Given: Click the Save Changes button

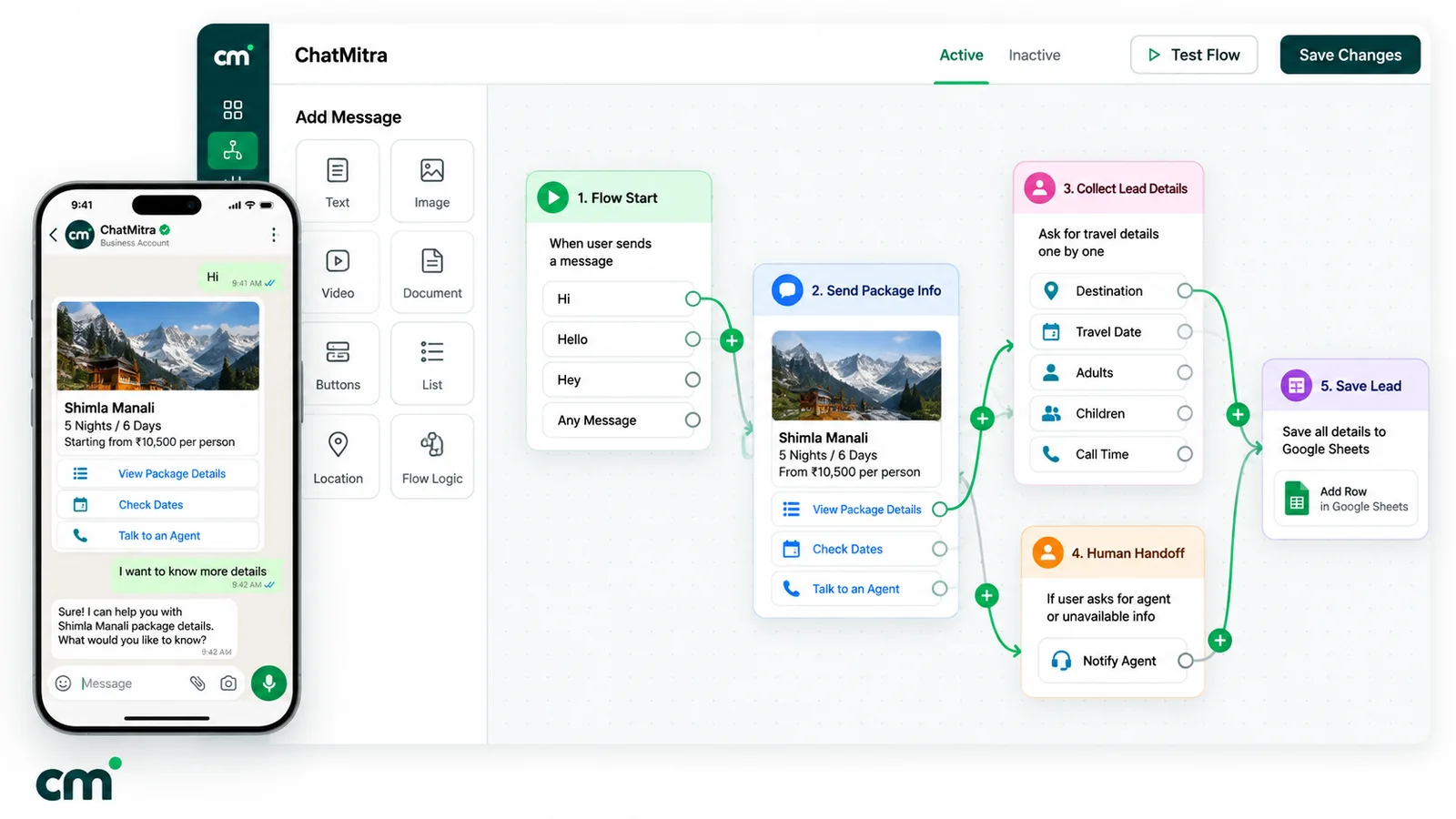Looking at the screenshot, I should [x=1350, y=55].
